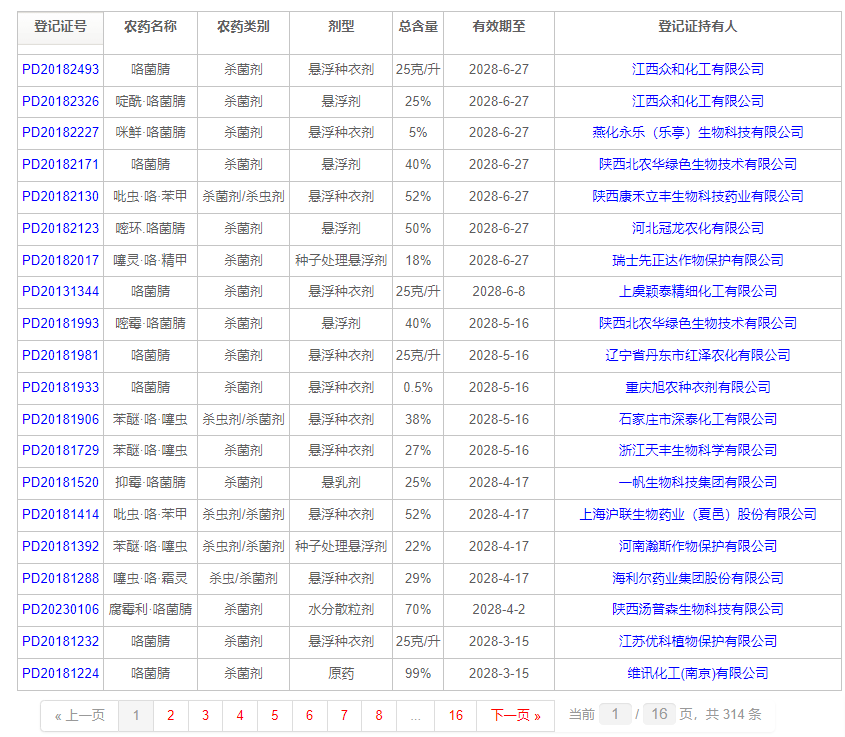Go to page 6

point(309,716)
